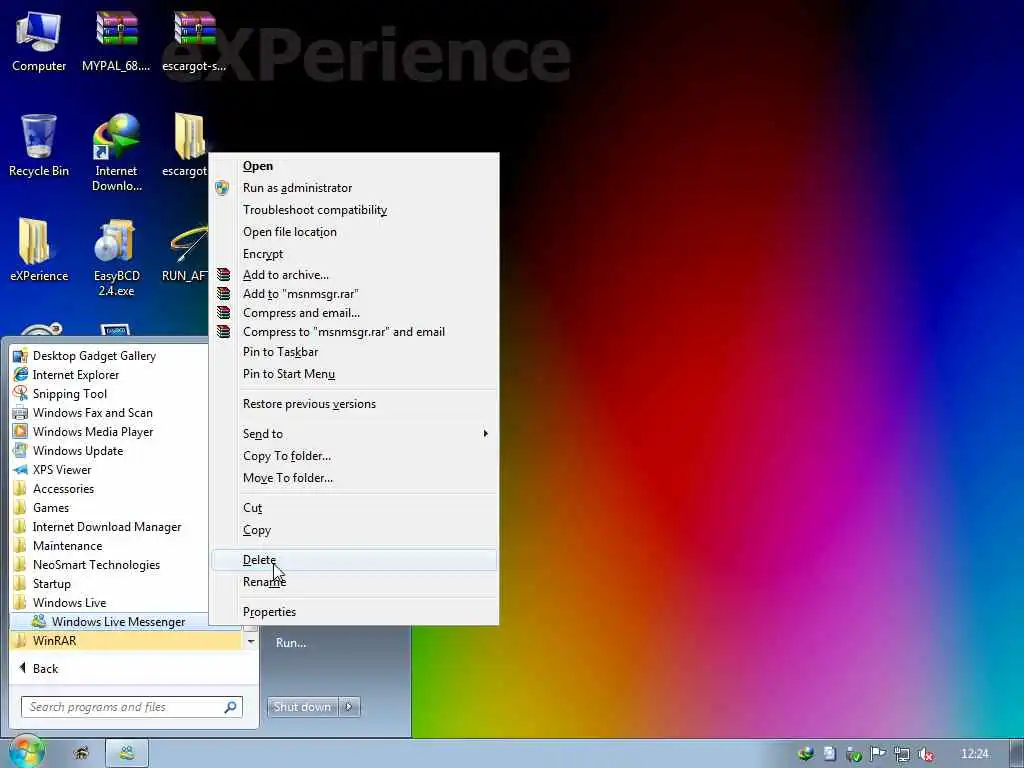Viewport: 1024px width, 768px height.
Task: Click the taskbar clock showing 12:24
Action: pyautogui.click(x=974, y=754)
